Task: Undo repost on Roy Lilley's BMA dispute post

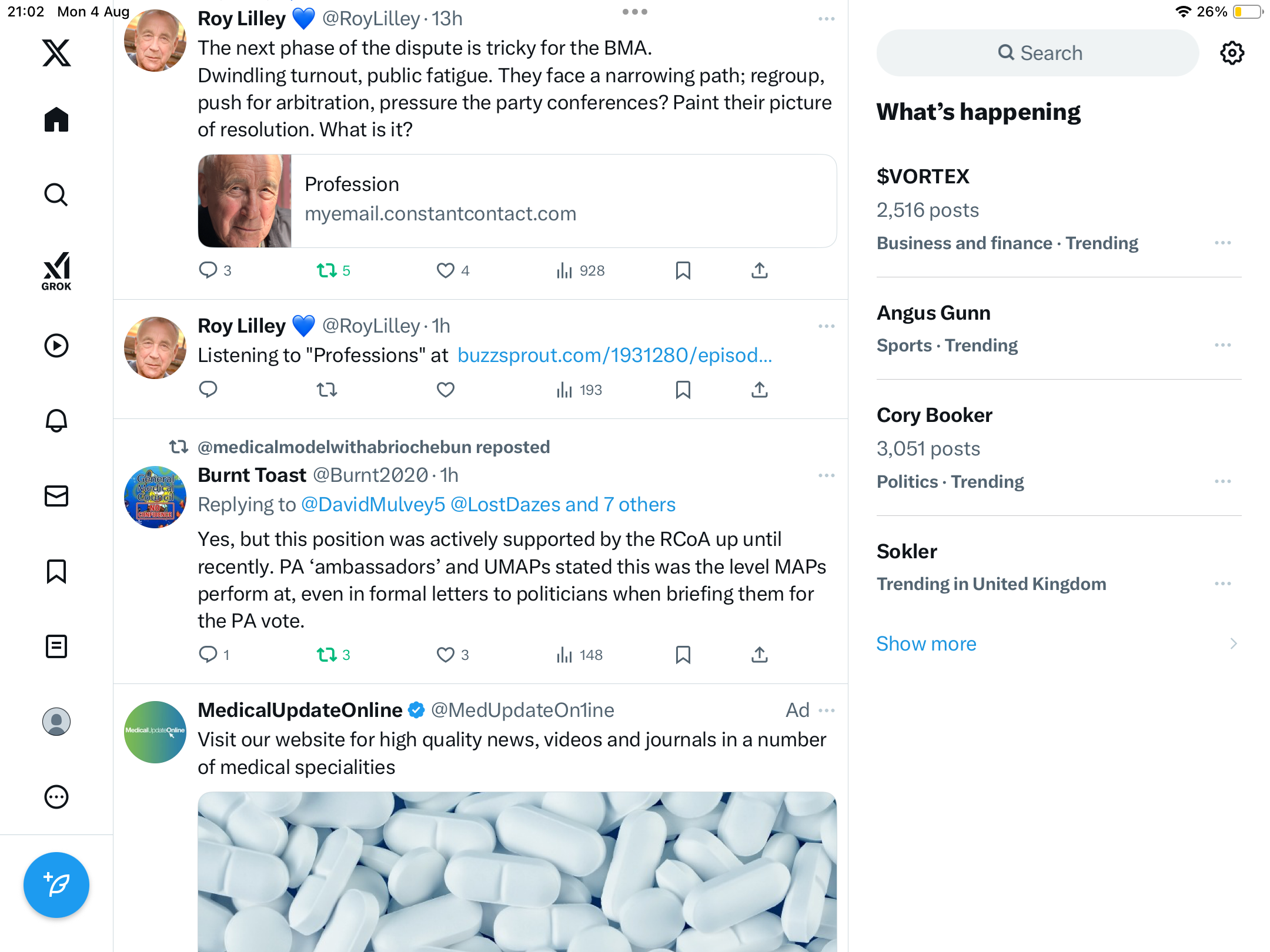Action: tap(327, 270)
